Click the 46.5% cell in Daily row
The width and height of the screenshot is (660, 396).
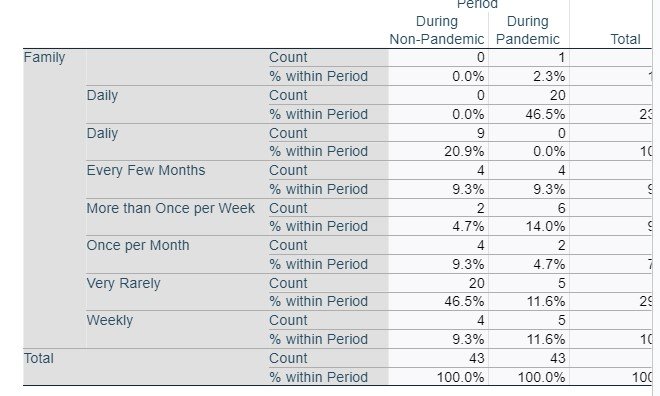[545, 114]
